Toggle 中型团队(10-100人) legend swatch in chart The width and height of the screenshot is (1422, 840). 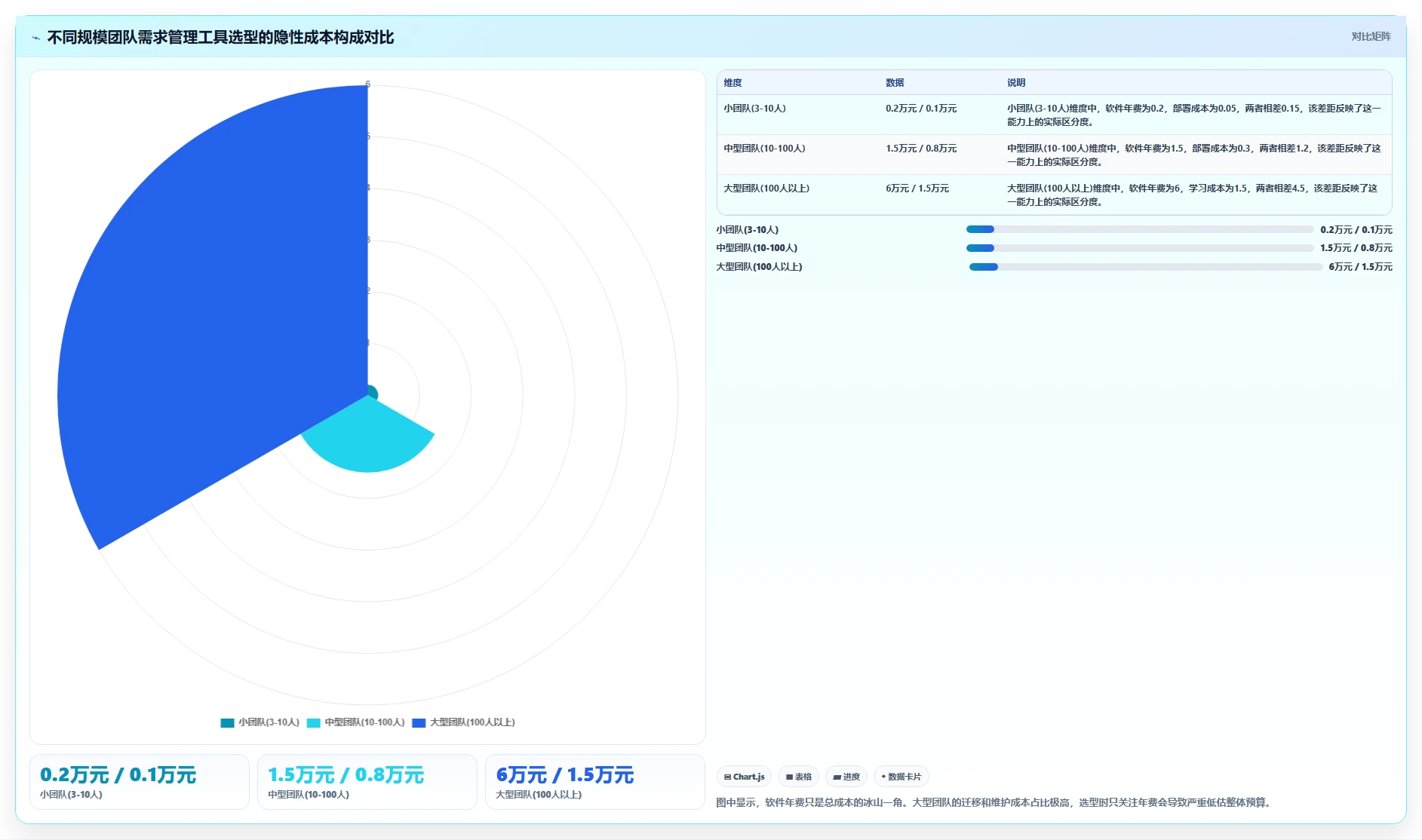click(313, 722)
